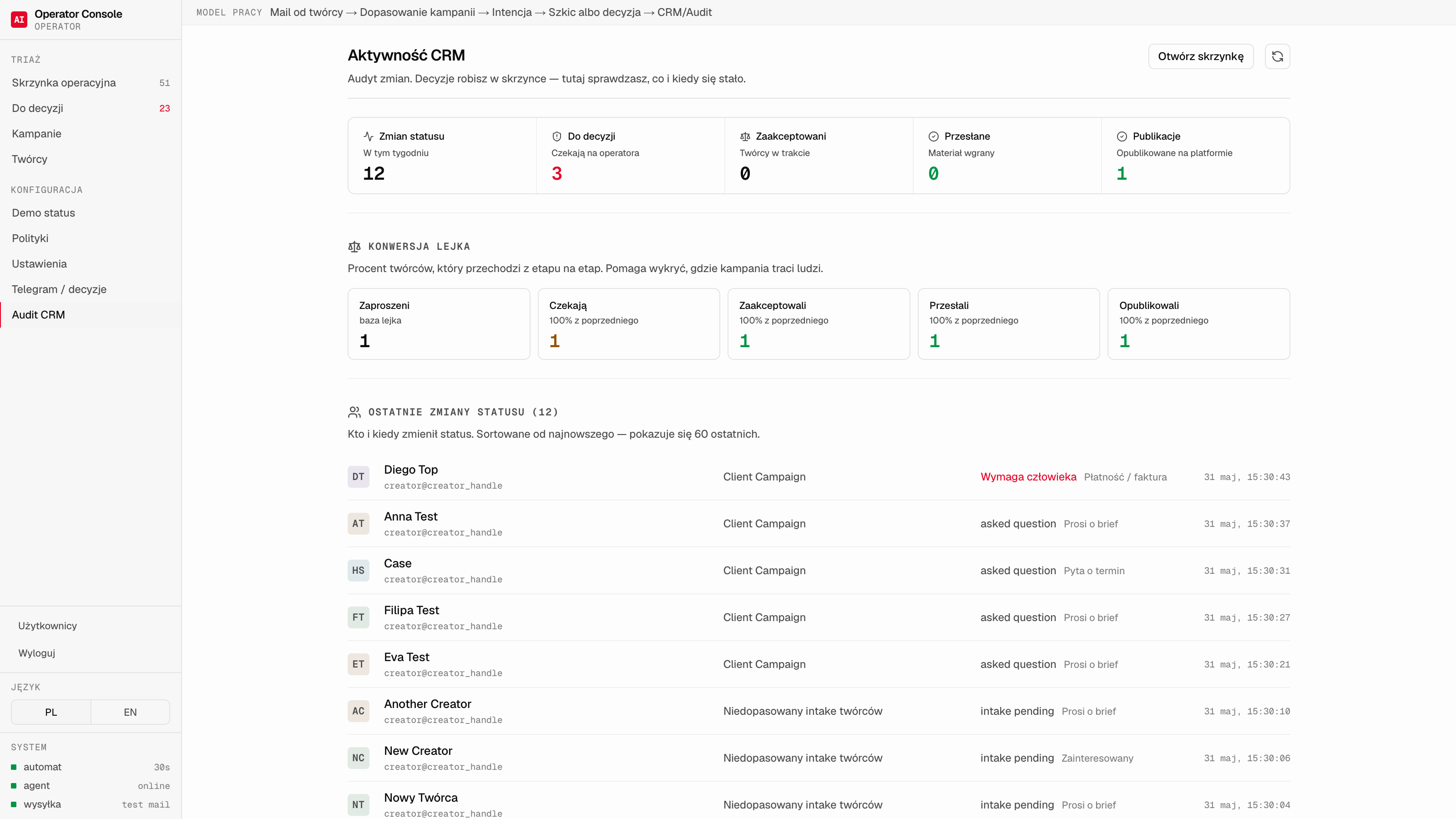1456x819 pixels.
Task: Click the Zaproszeni funnel card
Action: 439,324
